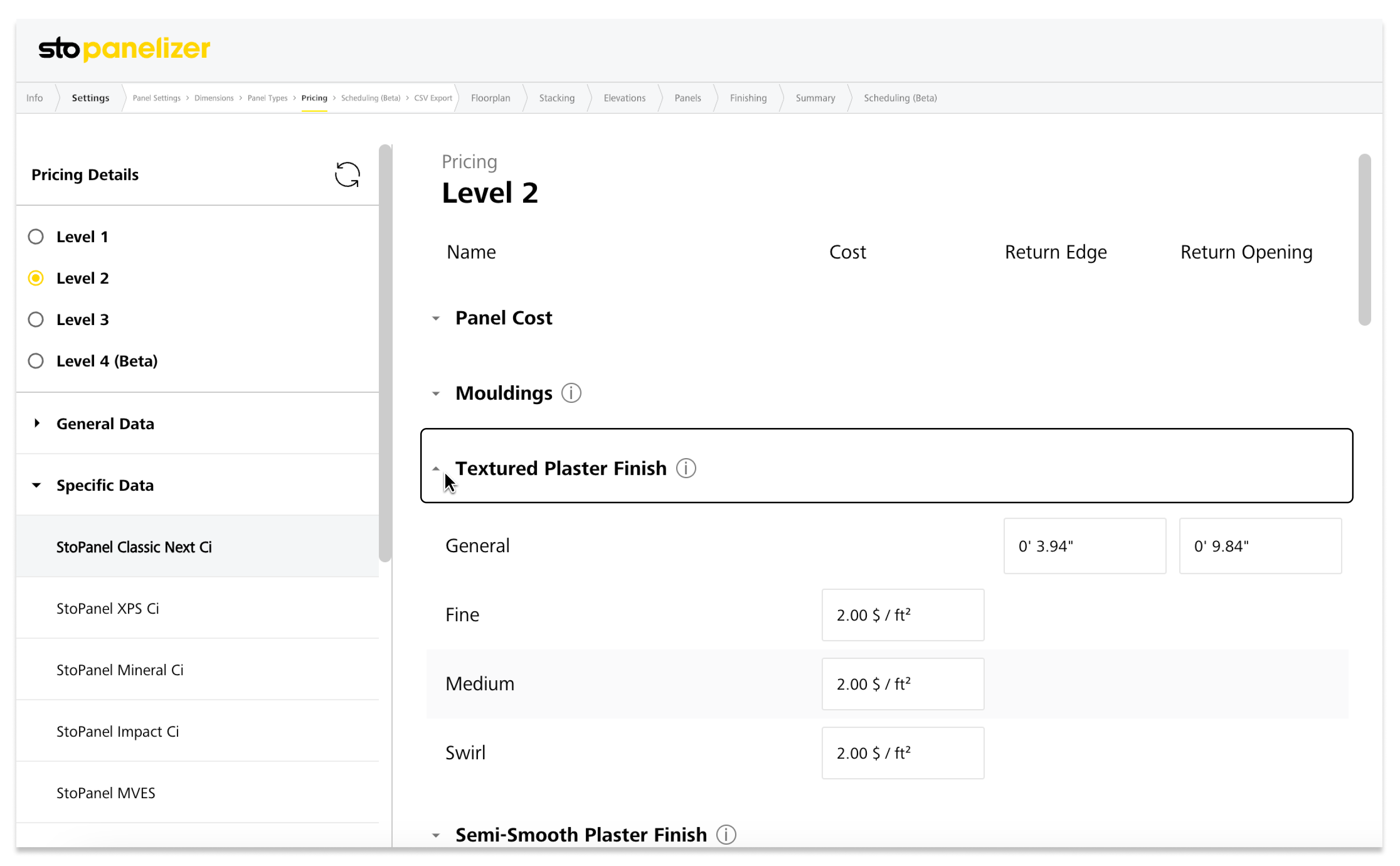Collapse the Textured Plaster Finish section

[x=436, y=469]
